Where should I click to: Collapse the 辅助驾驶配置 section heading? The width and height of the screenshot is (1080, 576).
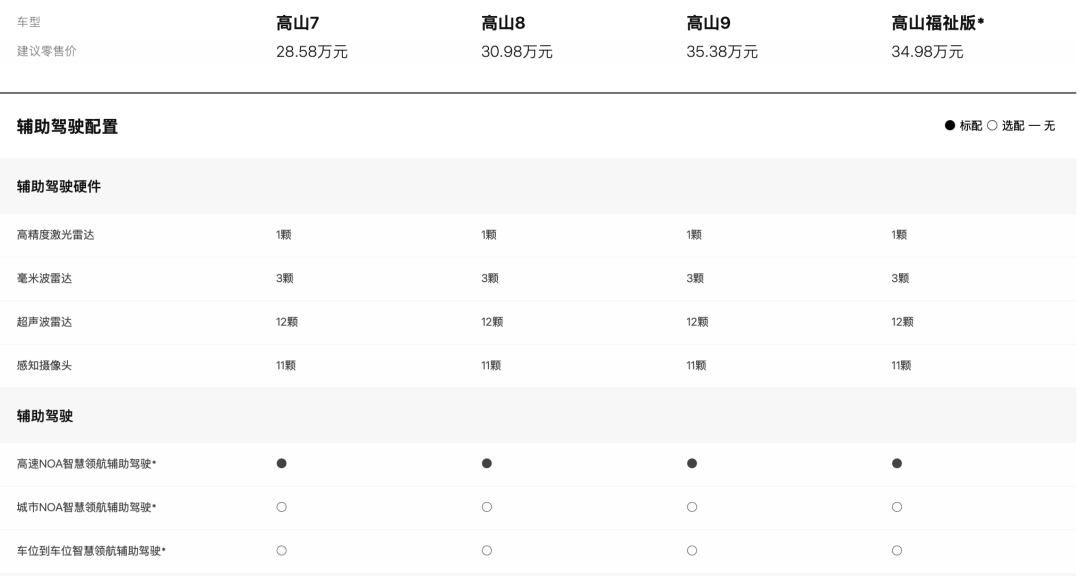pyautogui.click(x=68, y=127)
